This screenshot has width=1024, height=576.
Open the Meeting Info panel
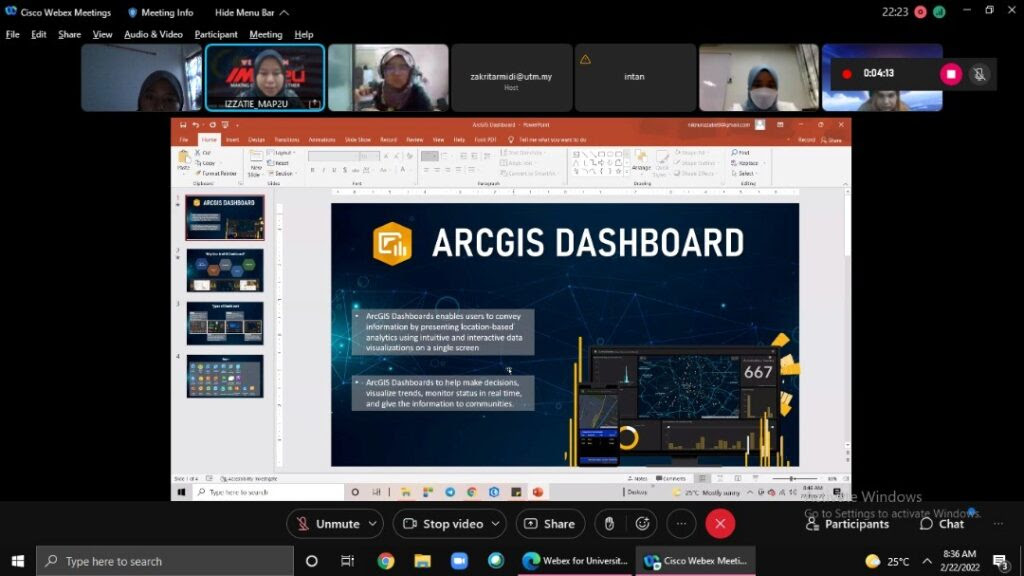tap(161, 12)
